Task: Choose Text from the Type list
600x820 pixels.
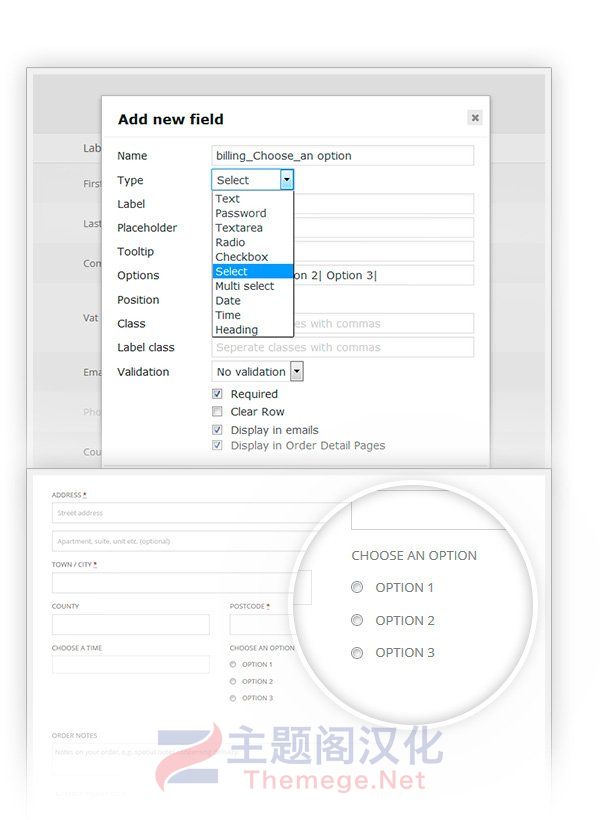Action: point(253,199)
